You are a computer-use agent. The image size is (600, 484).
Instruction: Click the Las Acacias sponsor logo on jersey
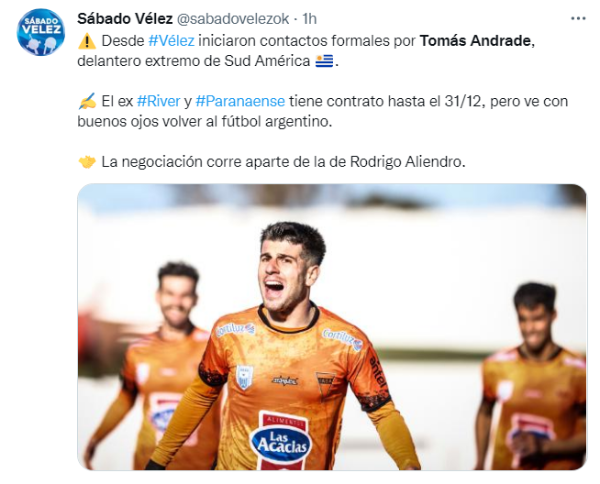tap(282, 441)
